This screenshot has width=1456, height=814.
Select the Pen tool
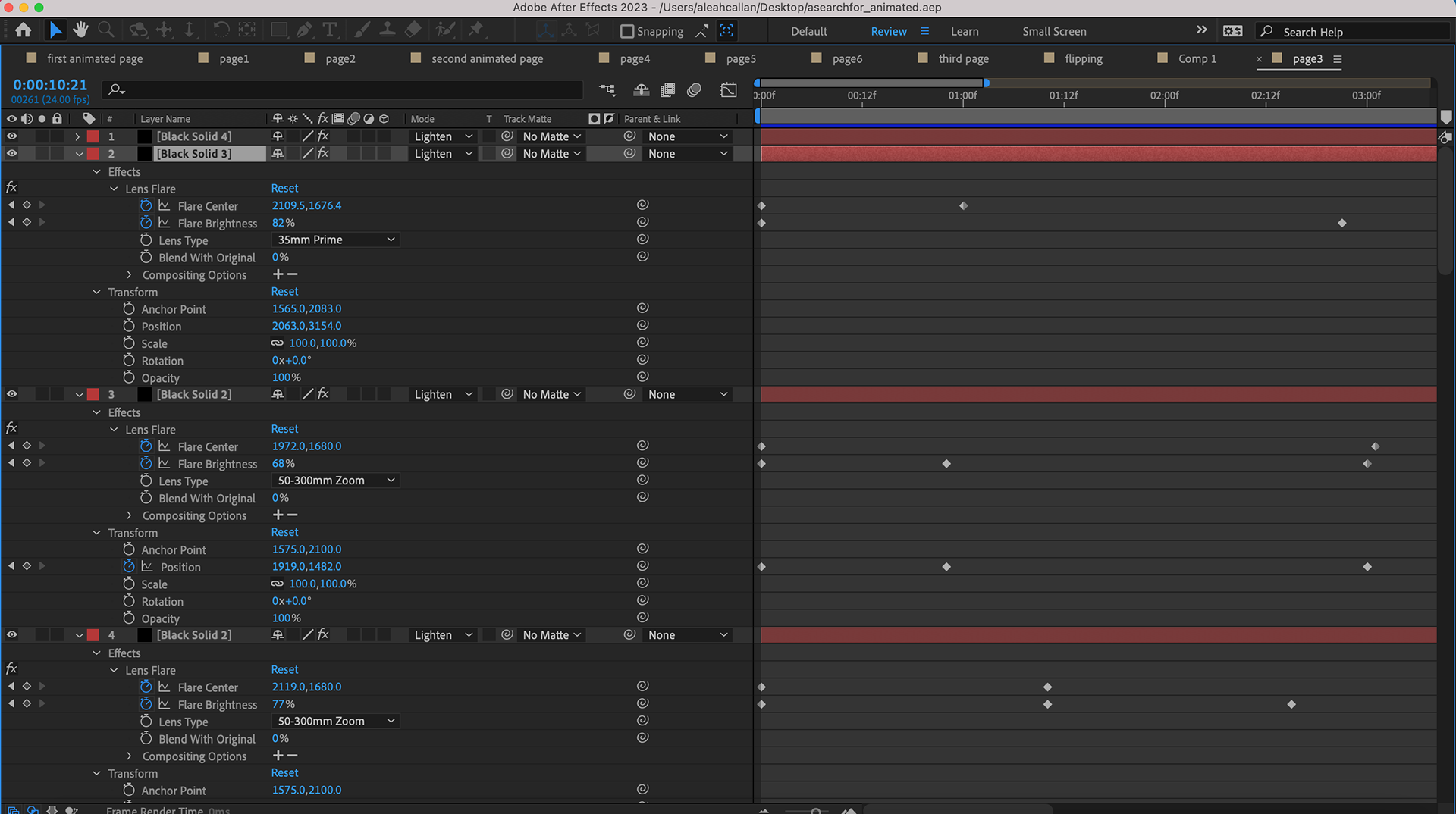(305, 30)
